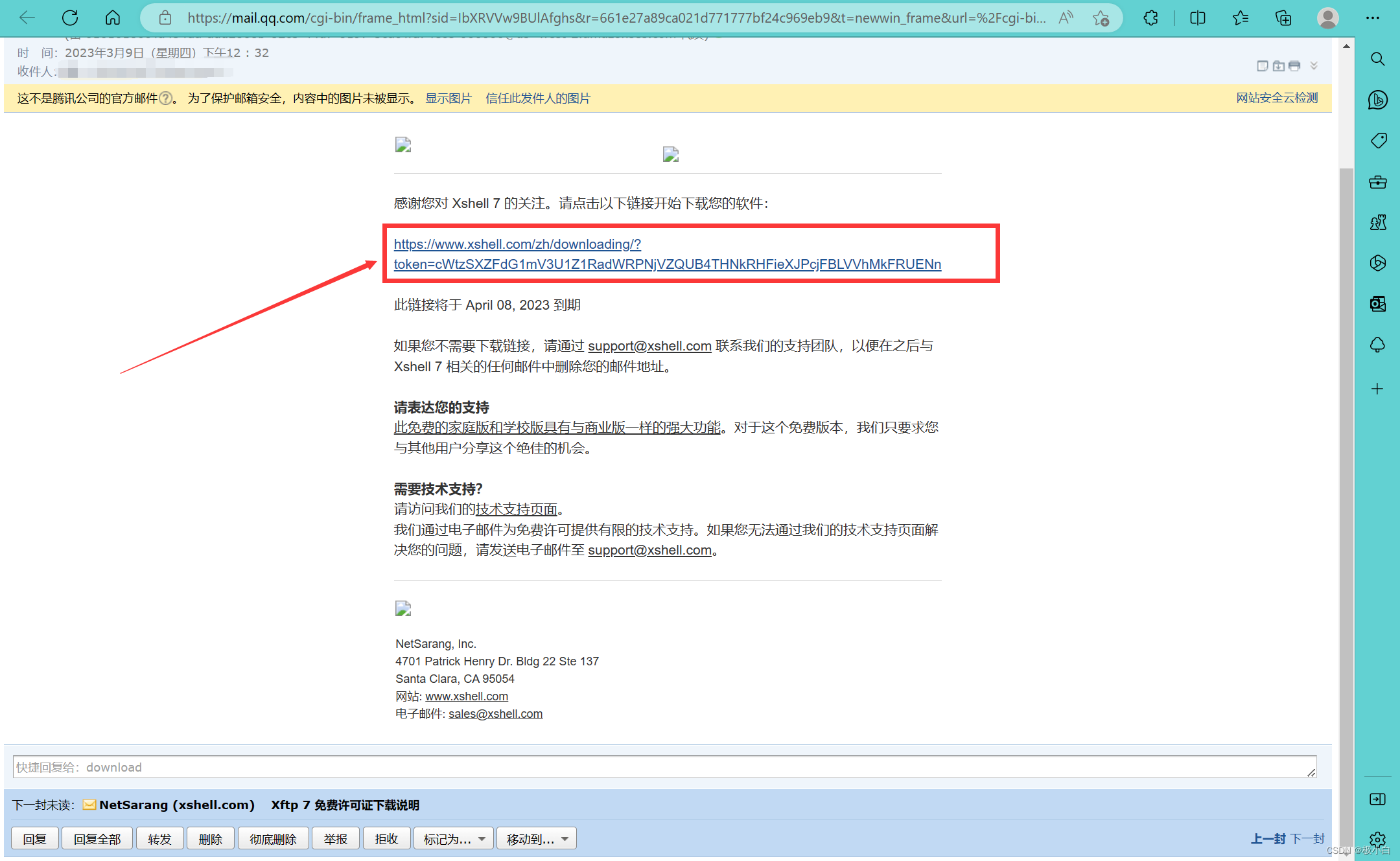This screenshot has width=1400, height=861.
Task: Open the 标记为 dropdown
Action: [454, 839]
